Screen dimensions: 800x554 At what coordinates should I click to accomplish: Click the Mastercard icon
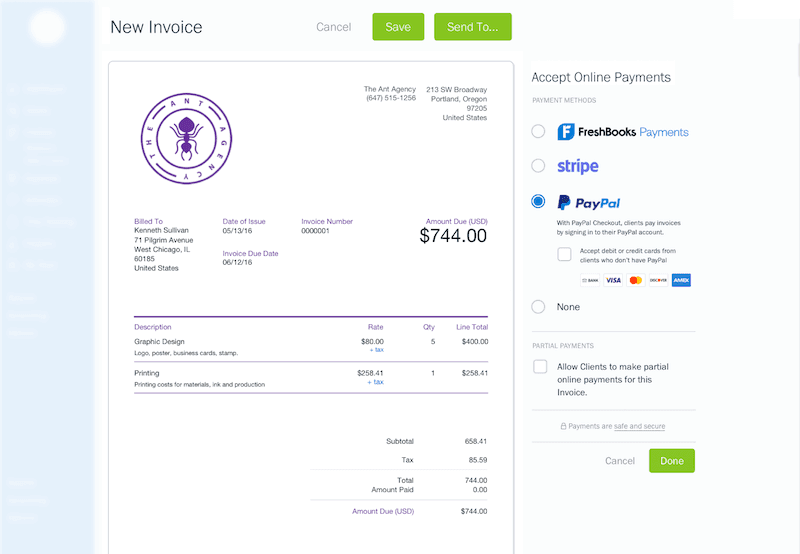pyautogui.click(x=635, y=280)
